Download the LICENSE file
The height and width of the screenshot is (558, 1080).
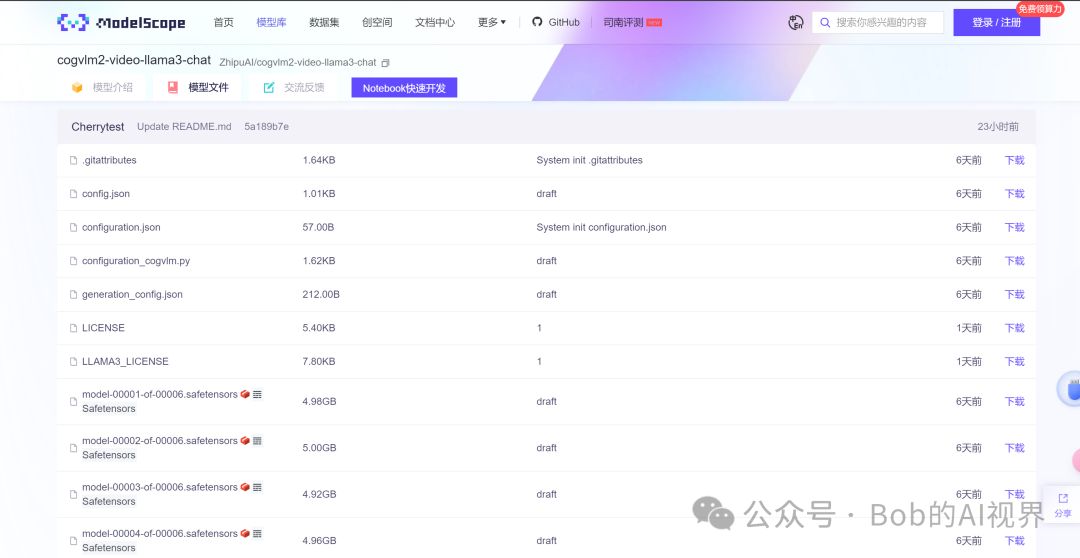[x=1014, y=328]
